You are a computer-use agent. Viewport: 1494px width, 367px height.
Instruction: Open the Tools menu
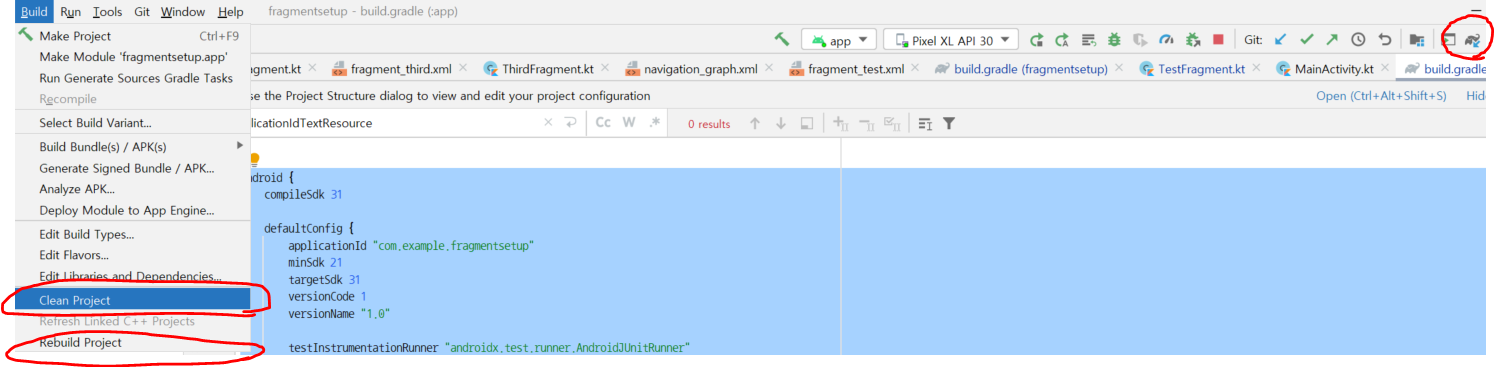tap(107, 12)
